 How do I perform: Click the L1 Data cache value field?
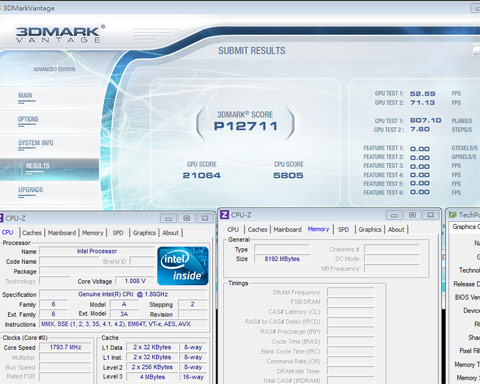152,347
